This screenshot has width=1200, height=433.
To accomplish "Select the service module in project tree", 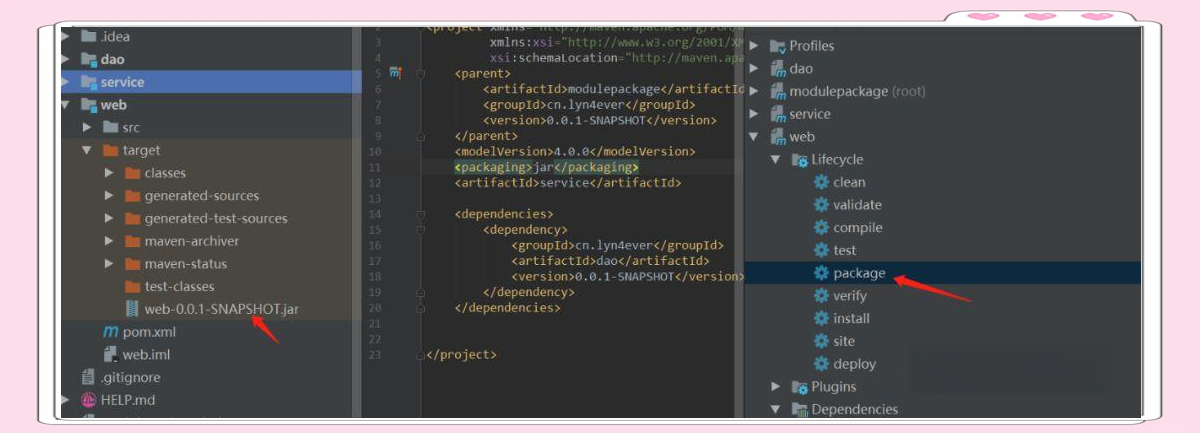I will (122, 82).
